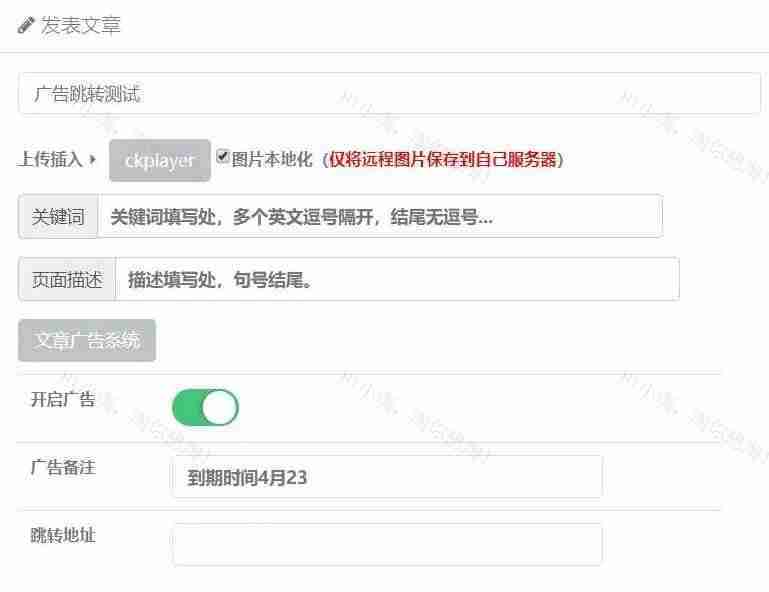Click the 广告备注 label
Screen dimensions: 769x592
[63, 467]
